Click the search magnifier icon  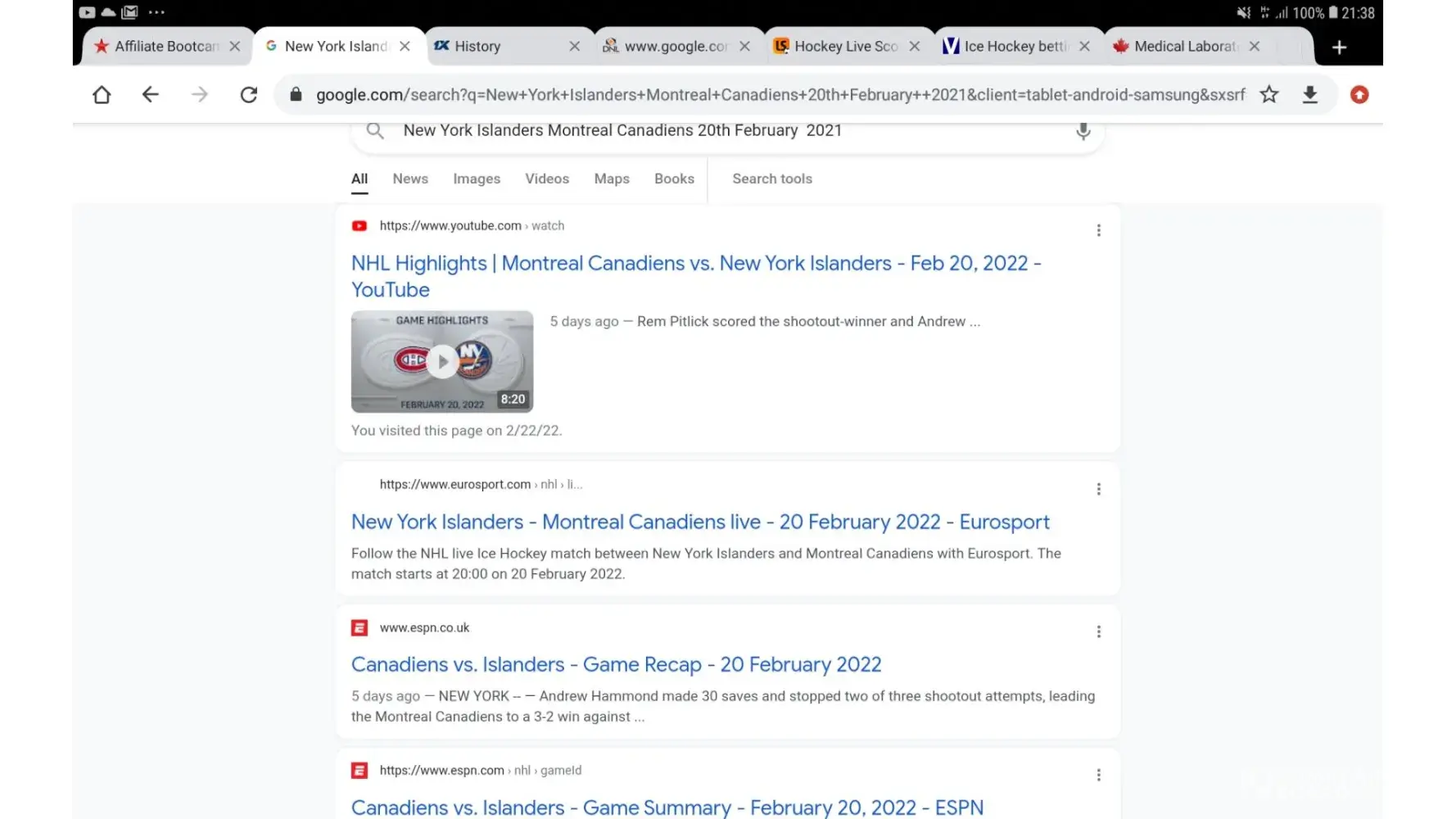(375, 131)
